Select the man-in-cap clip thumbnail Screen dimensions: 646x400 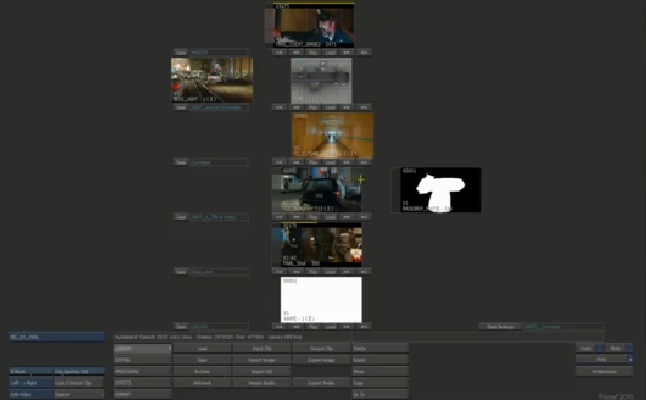314,26
